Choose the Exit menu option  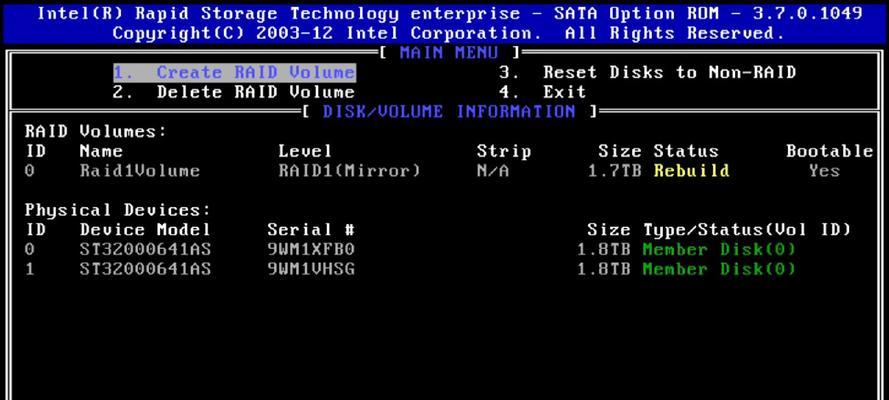(x=543, y=92)
